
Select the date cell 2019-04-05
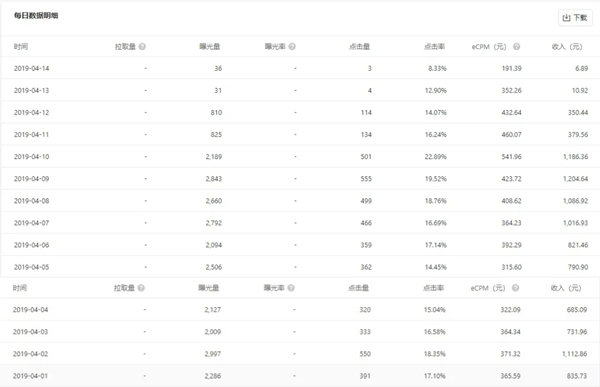pyautogui.click(x=31, y=267)
